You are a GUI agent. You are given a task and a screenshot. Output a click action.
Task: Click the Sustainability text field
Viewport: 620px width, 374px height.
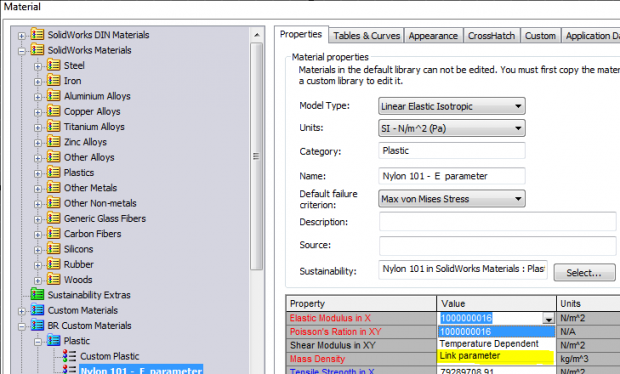[463, 270]
